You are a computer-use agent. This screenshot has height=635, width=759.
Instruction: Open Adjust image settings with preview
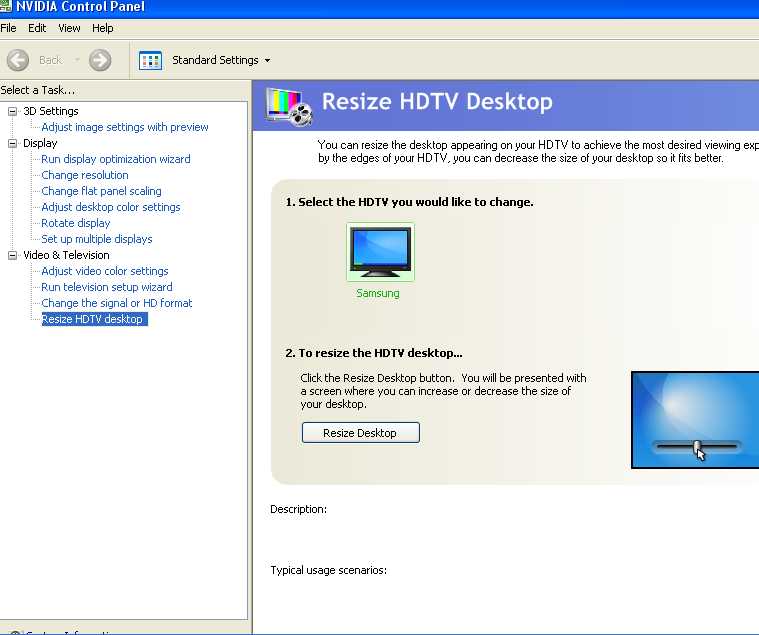125,127
